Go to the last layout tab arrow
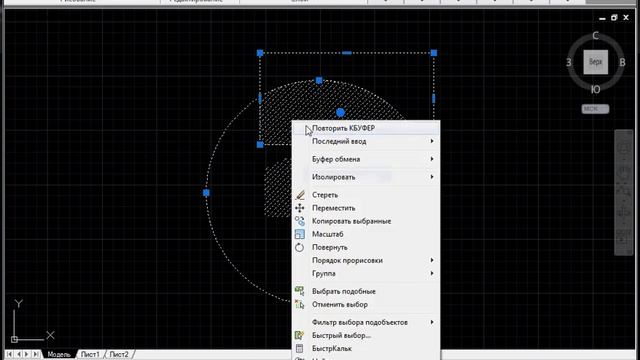640x360 pixels. [x=36, y=354]
